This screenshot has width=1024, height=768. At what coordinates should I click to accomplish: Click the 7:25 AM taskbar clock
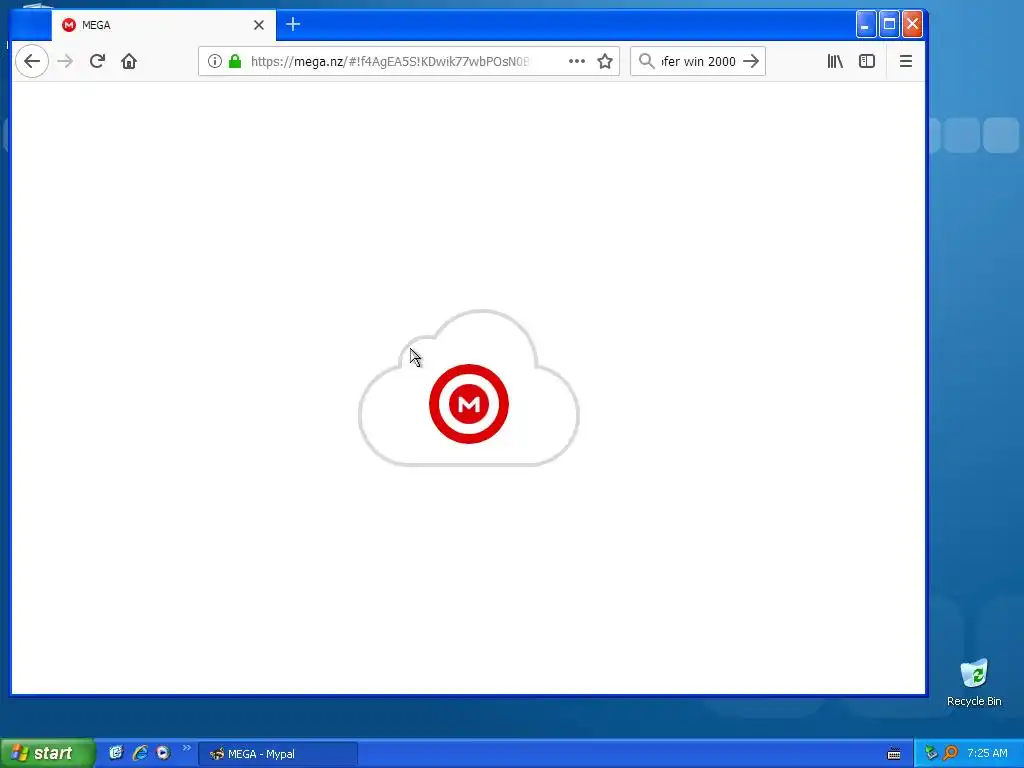(987, 754)
